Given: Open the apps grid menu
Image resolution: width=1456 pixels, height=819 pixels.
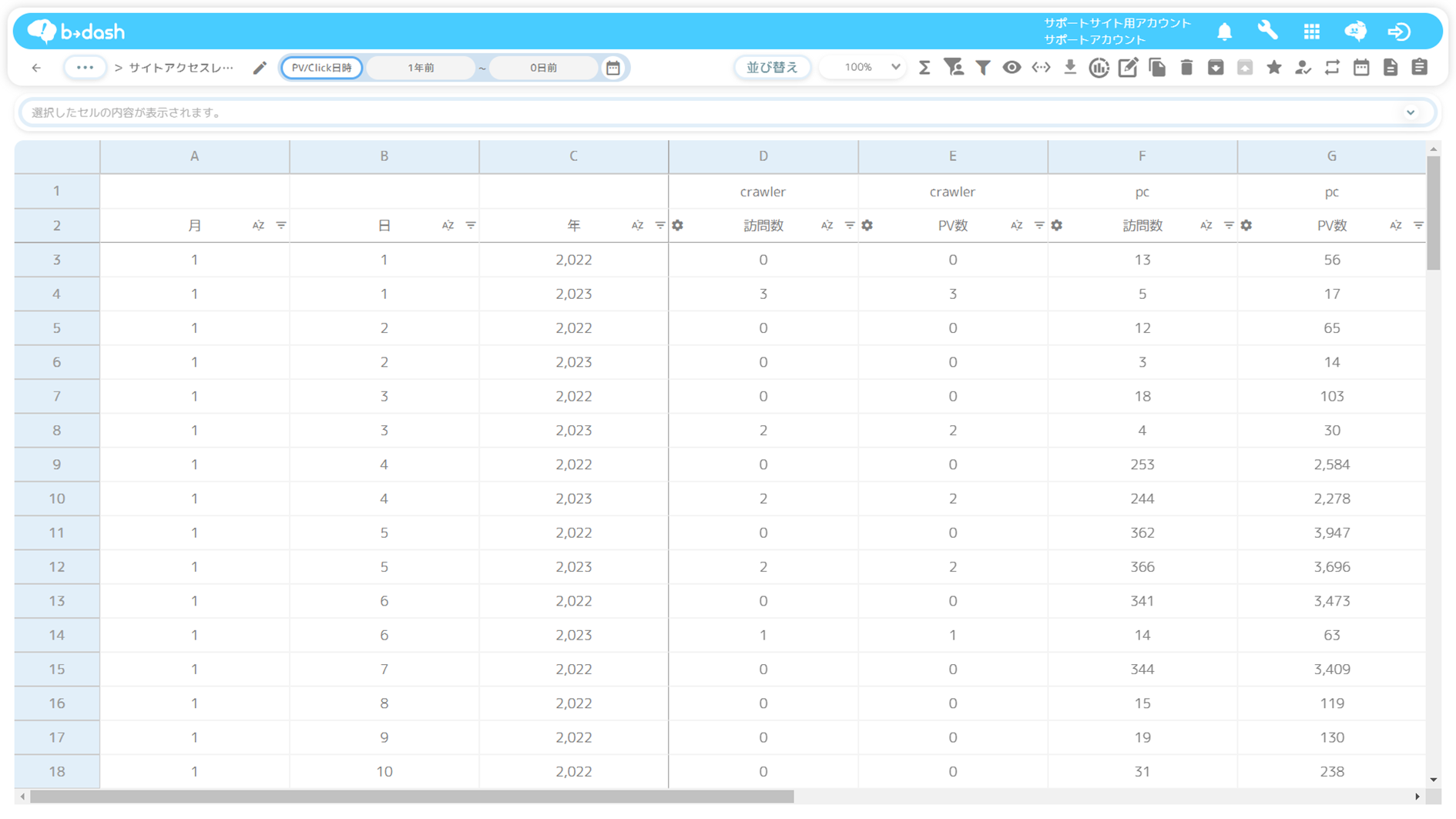Looking at the screenshot, I should (x=1311, y=32).
